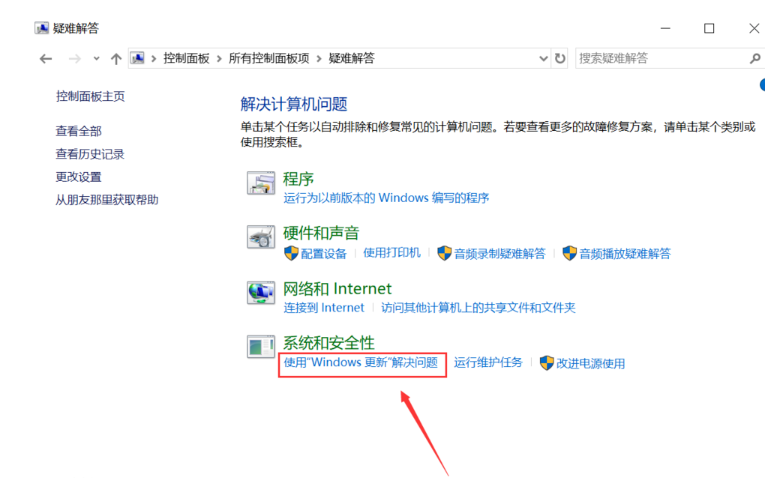Viewport: 784px width, 491px height.
Task: Select 运行维护任务 link
Action: [x=488, y=363]
